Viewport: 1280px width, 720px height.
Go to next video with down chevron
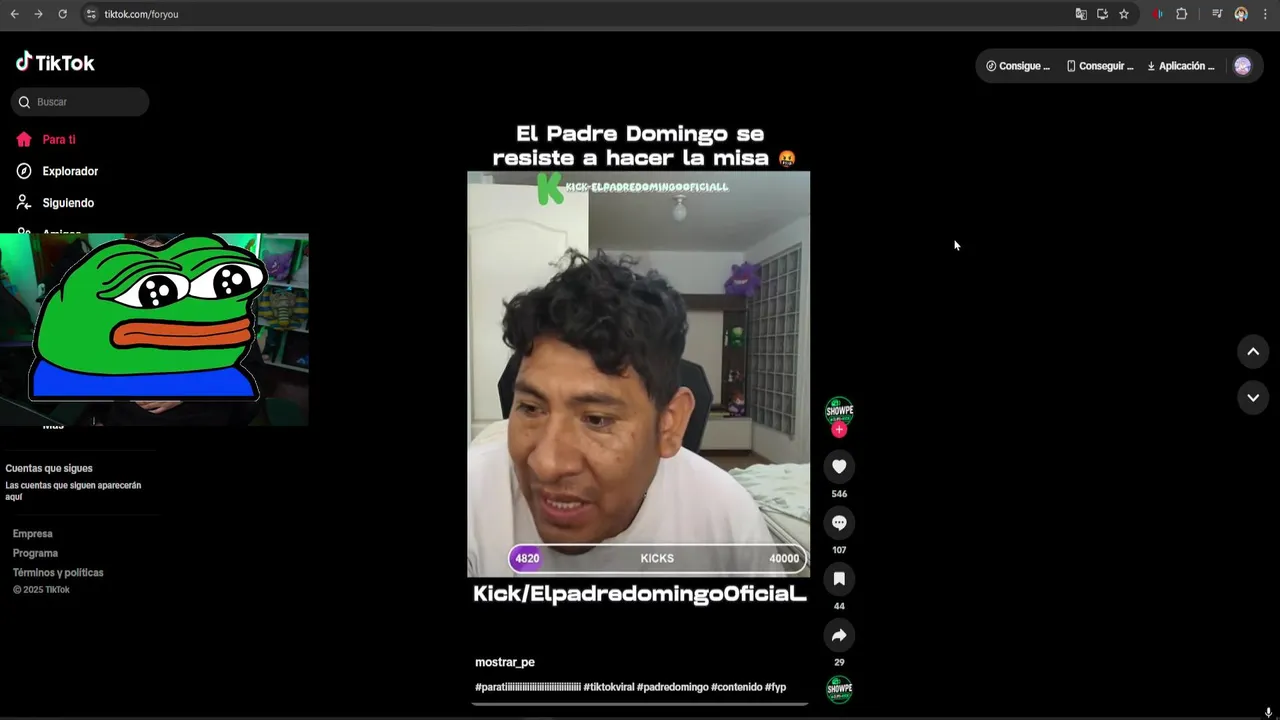[x=1253, y=397]
